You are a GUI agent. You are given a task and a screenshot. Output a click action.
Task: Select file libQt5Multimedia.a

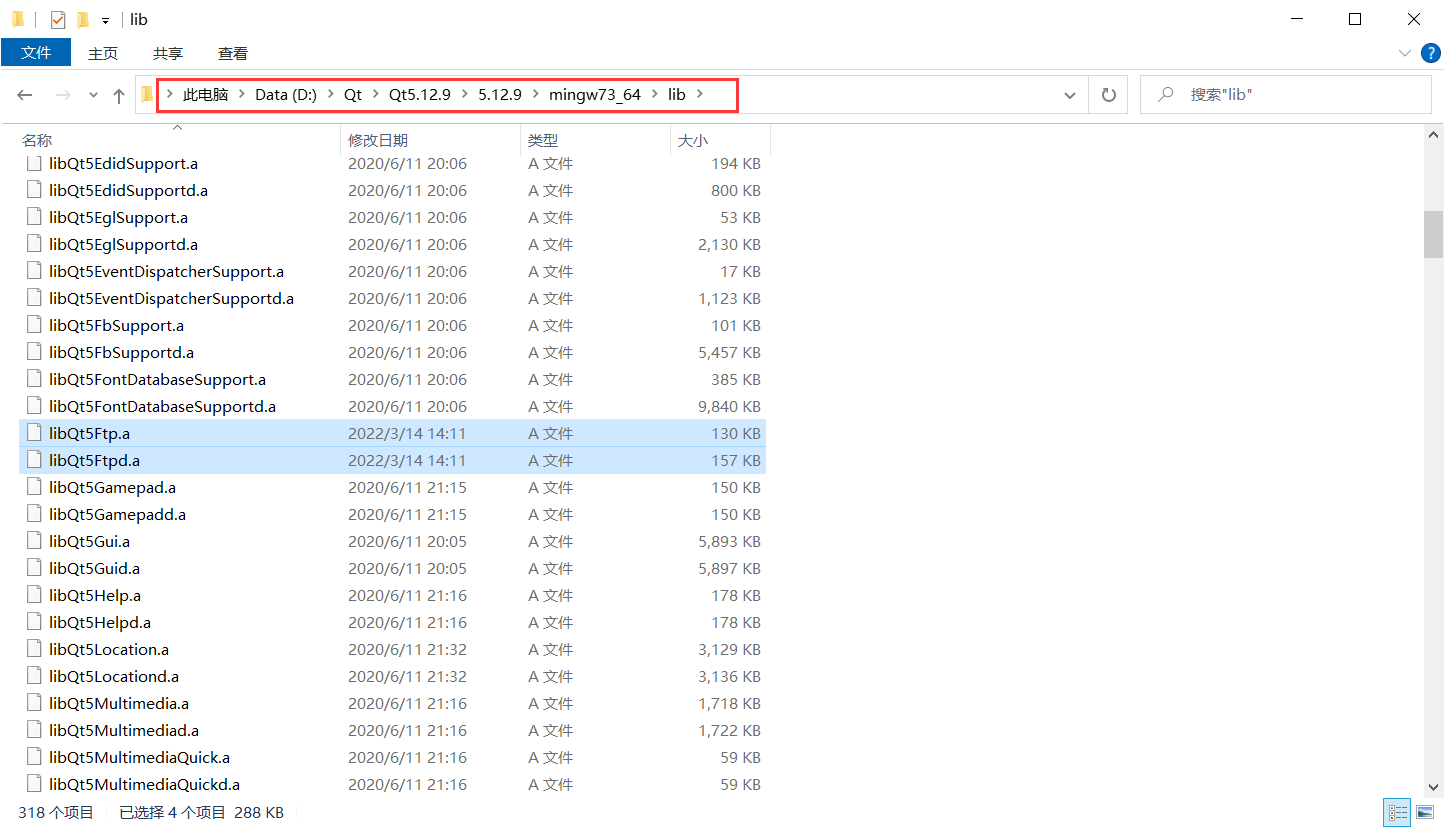392,703
